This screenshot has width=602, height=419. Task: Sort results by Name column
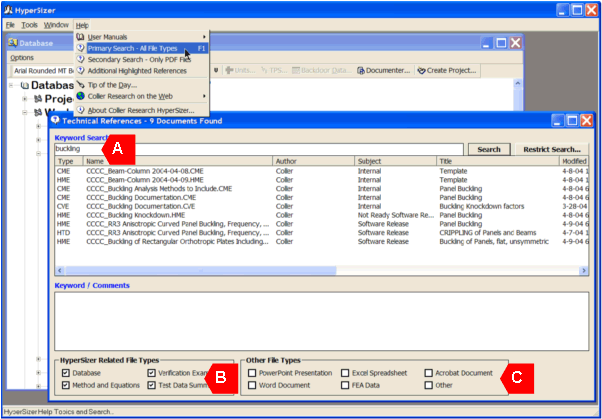178,161
